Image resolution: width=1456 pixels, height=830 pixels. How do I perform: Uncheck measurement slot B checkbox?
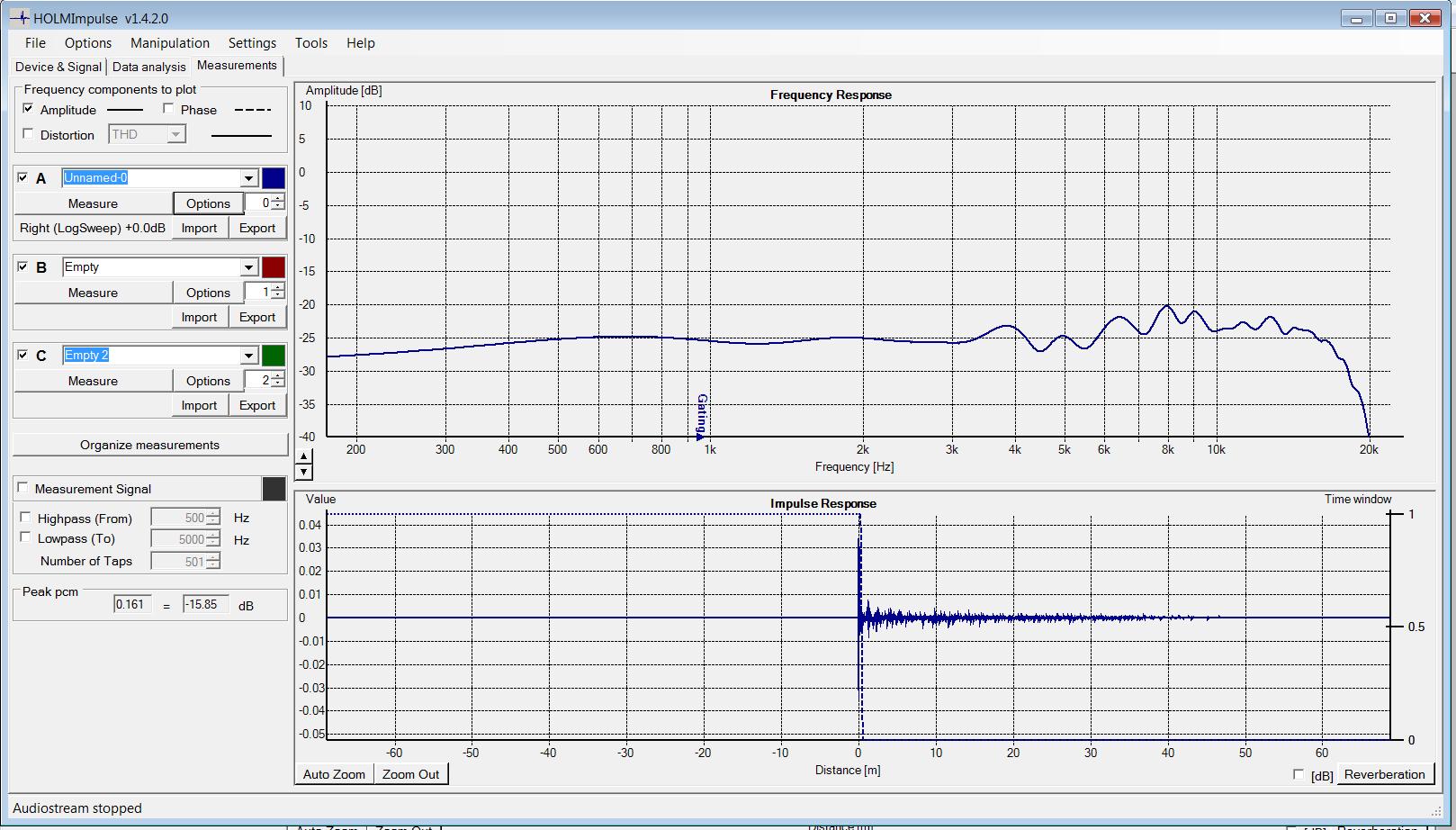22,267
